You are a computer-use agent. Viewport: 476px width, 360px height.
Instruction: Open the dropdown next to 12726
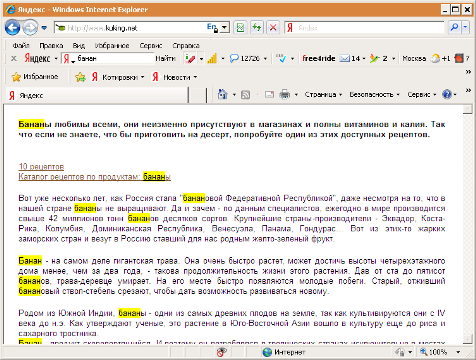pyautogui.click(x=265, y=59)
